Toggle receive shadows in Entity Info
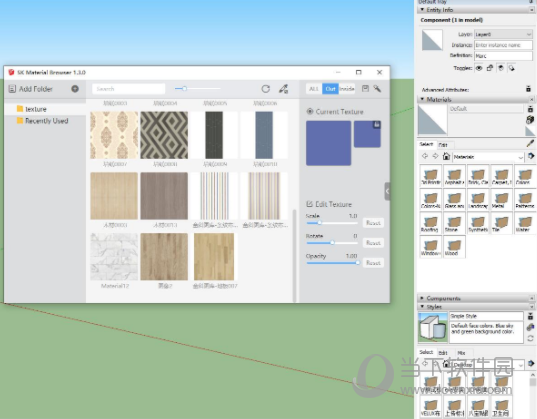Image resolution: width=537 pixels, height=419 pixels. 501,68
